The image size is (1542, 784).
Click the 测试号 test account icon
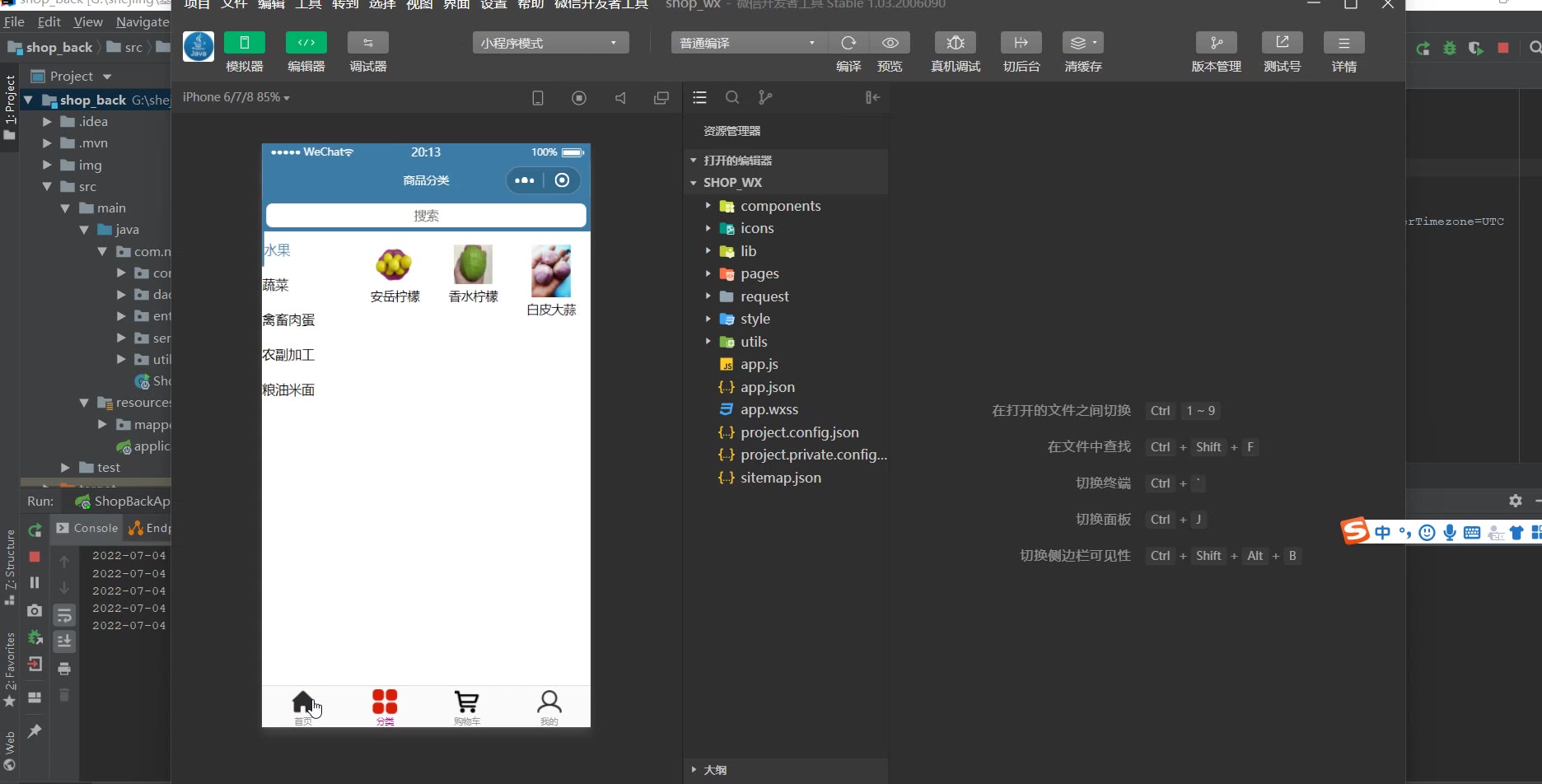coord(1283,43)
